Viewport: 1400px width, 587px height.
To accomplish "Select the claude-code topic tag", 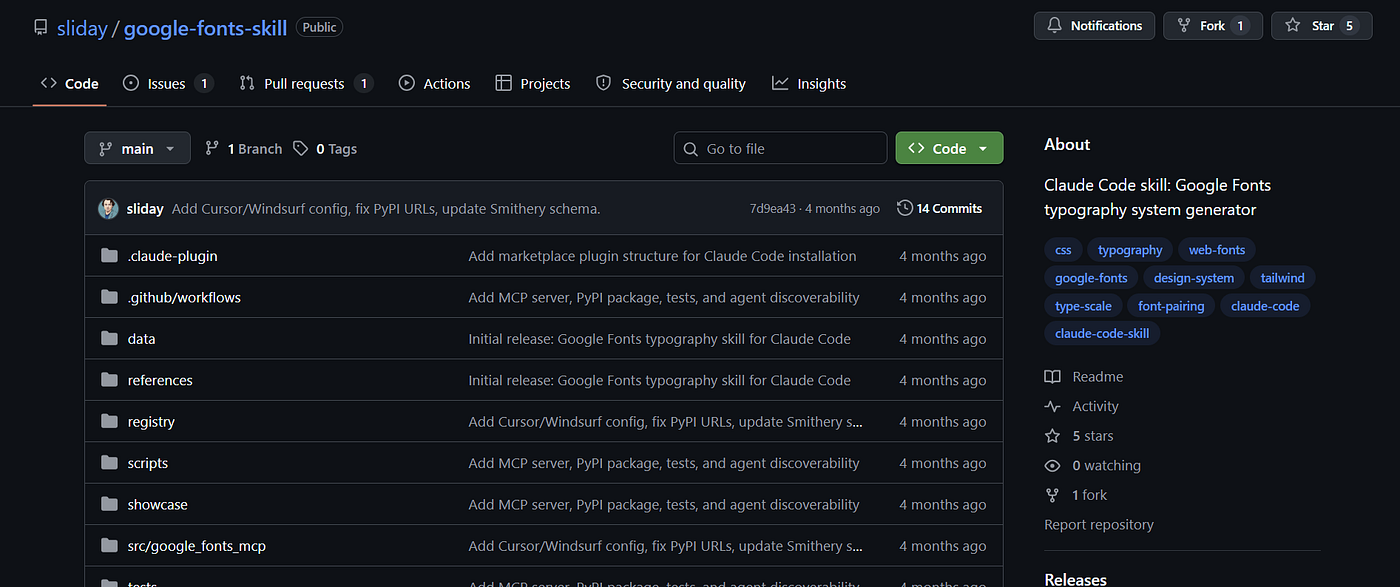I will (1265, 306).
